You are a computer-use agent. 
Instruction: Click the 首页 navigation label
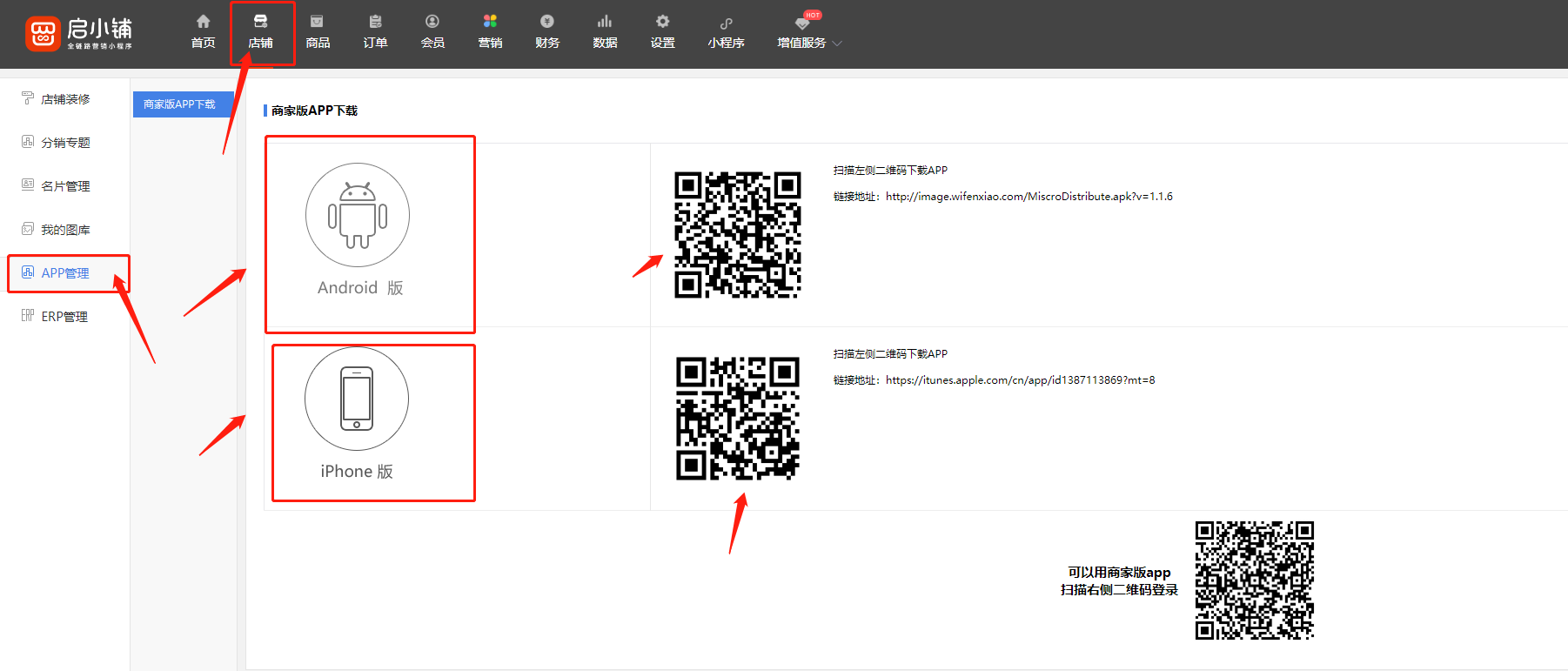pyautogui.click(x=203, y=43)
